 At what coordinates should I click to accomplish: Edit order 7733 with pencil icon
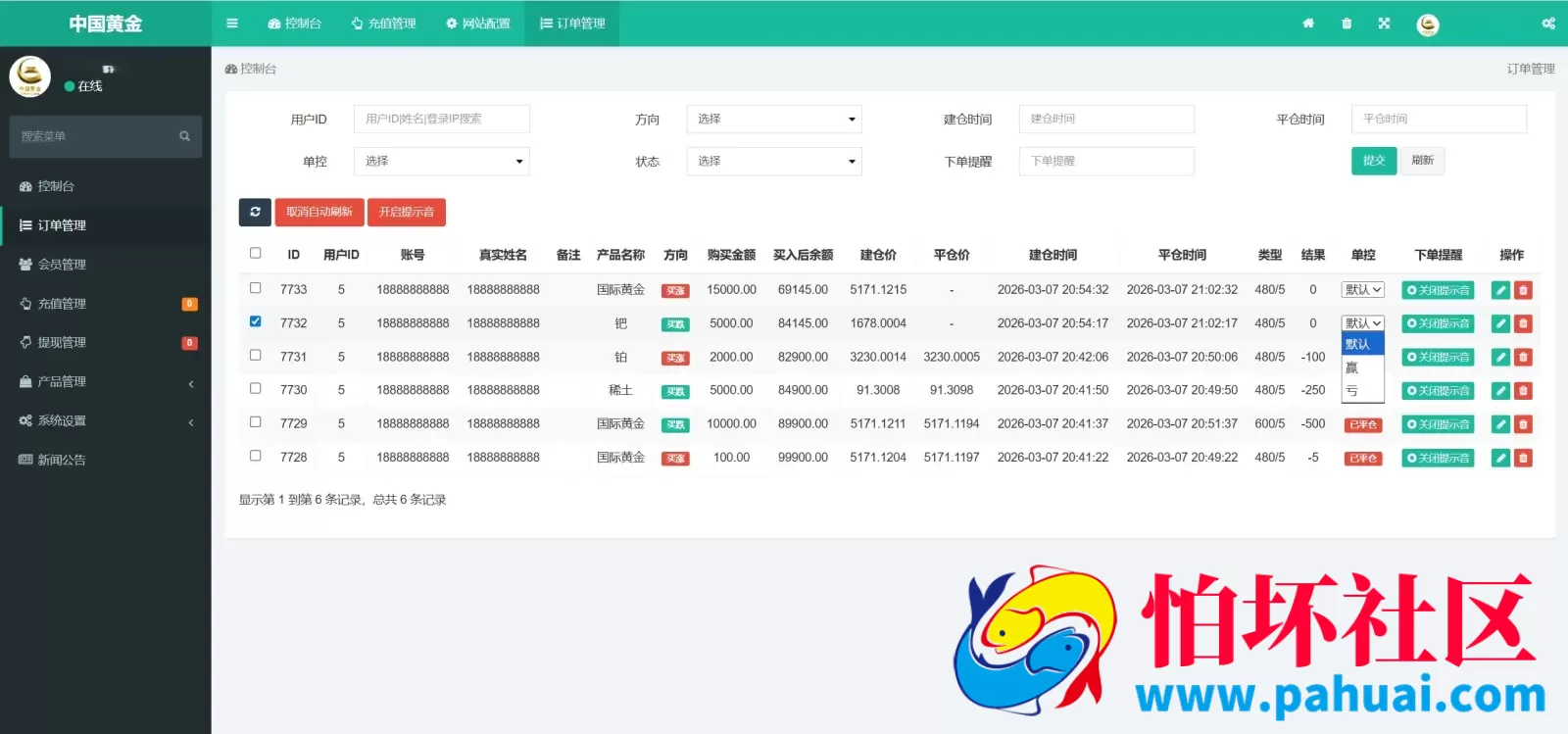tap(1500, 290)
